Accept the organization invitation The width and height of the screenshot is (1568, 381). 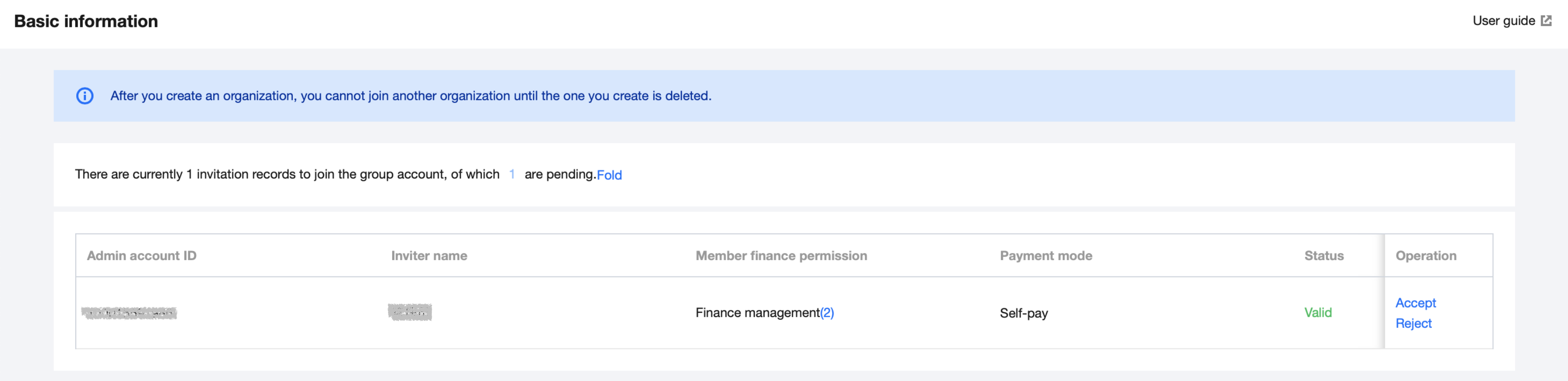pos(1415,303)
